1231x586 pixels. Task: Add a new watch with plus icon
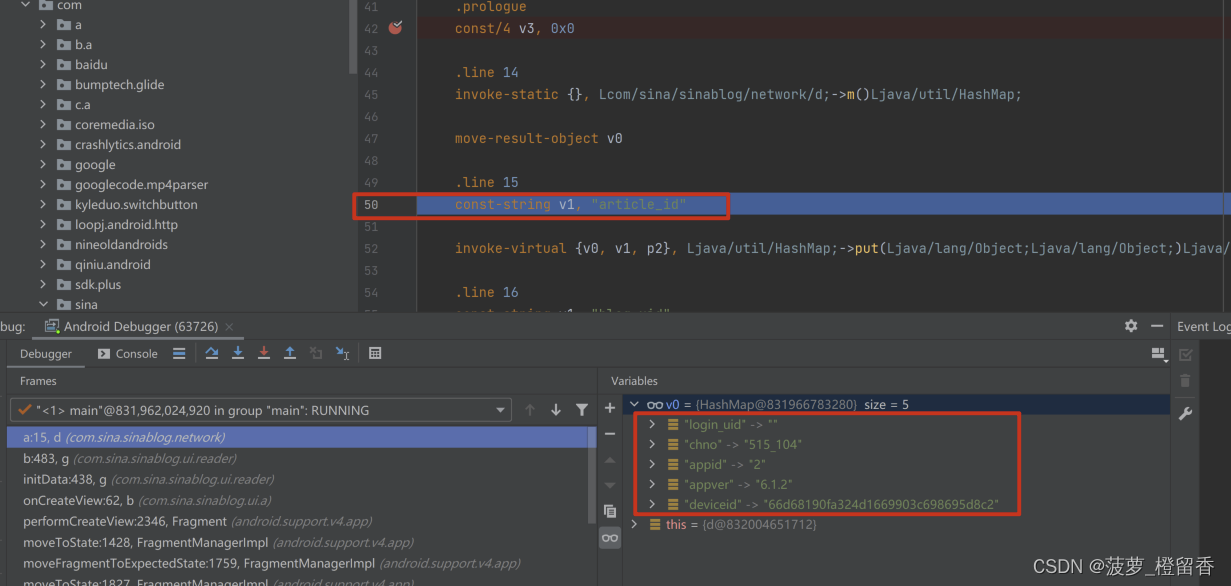(610, 408)
